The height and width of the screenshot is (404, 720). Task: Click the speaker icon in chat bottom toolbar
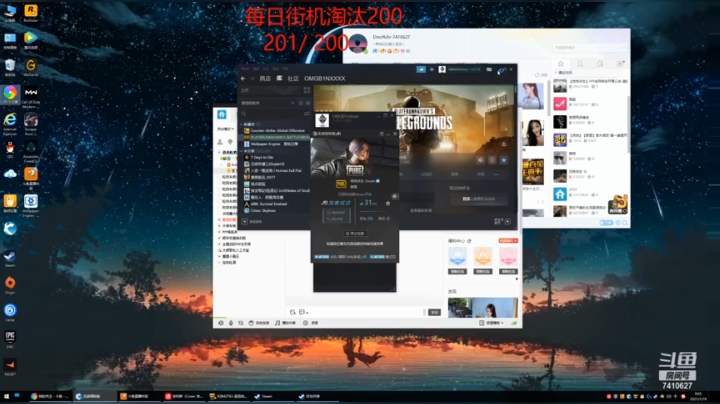[221, 323]
